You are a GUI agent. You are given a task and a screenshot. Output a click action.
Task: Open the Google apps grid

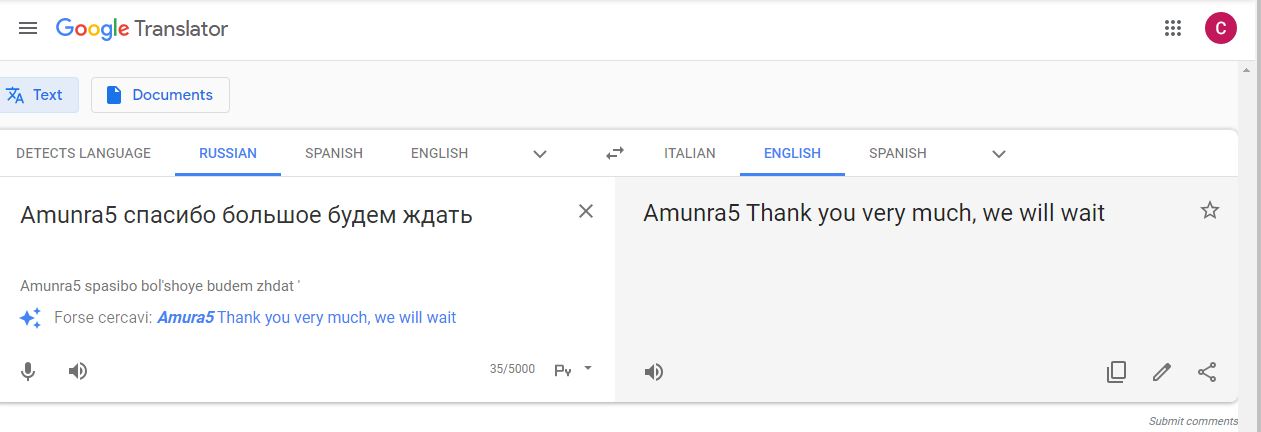1173,28
